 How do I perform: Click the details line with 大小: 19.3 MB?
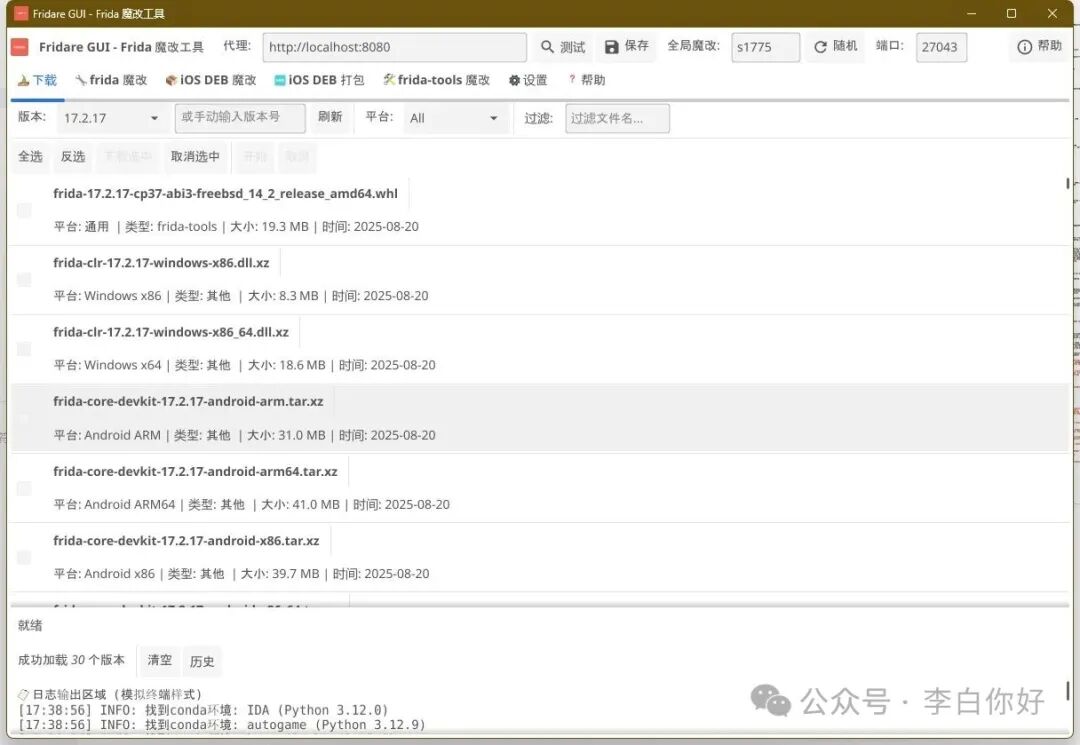[x=236, y=227]
